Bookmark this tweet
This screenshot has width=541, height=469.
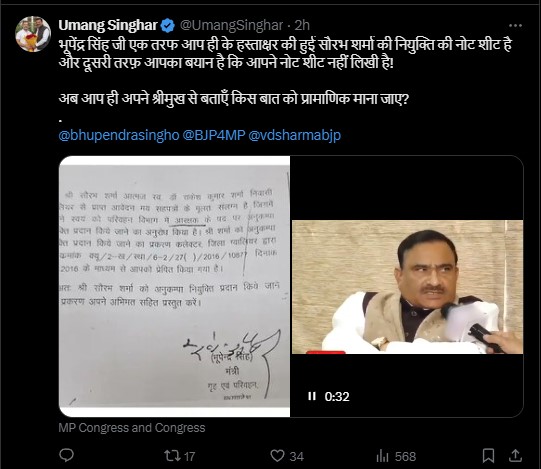click(488, 456)
